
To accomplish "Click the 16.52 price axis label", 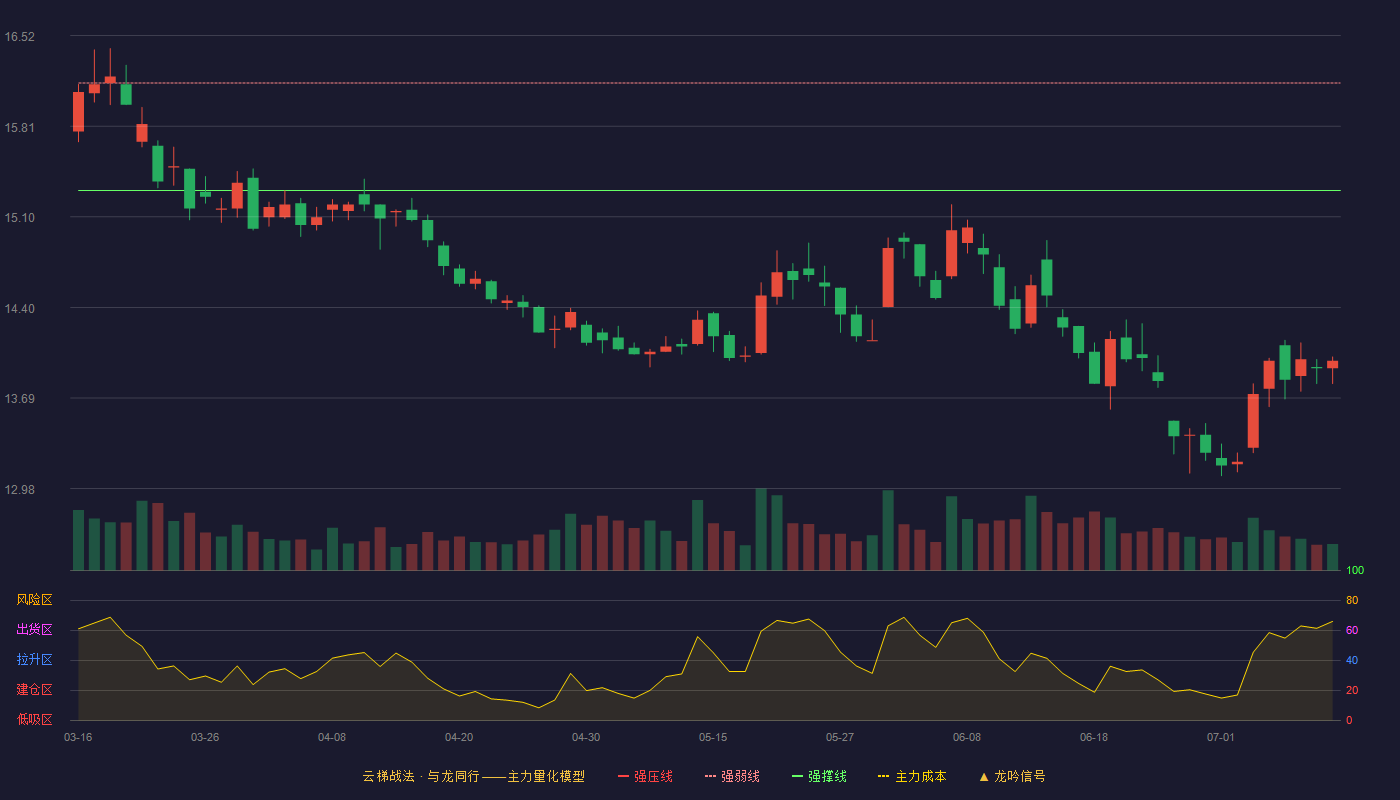I will tap(19, 37).
